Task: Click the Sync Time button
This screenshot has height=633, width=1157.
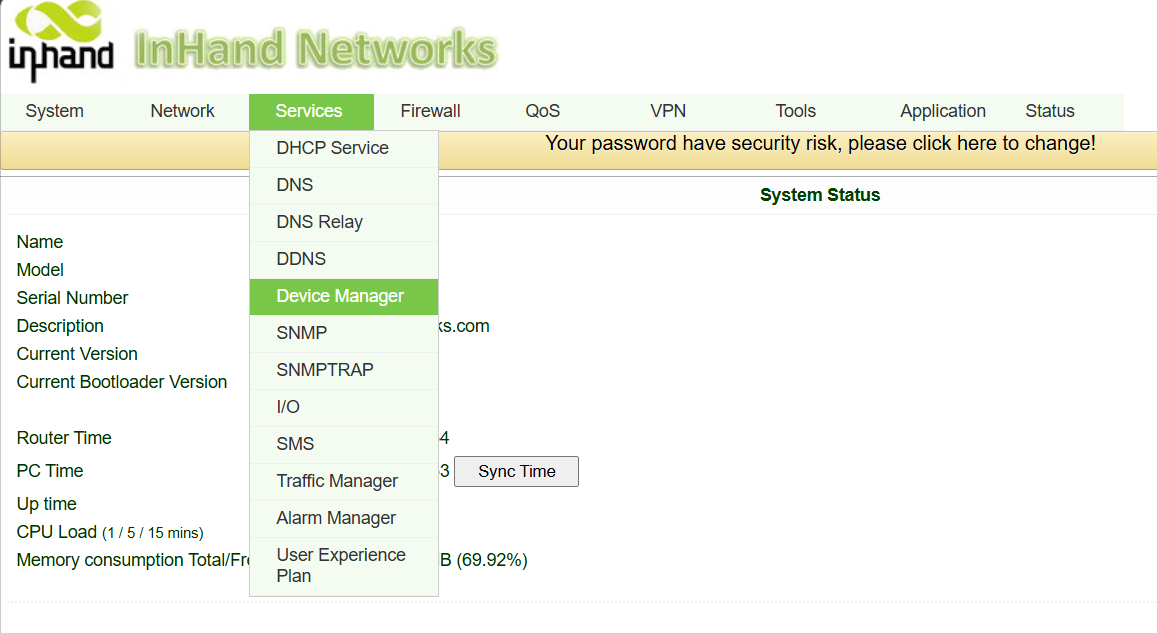Action: coord(517,471)
